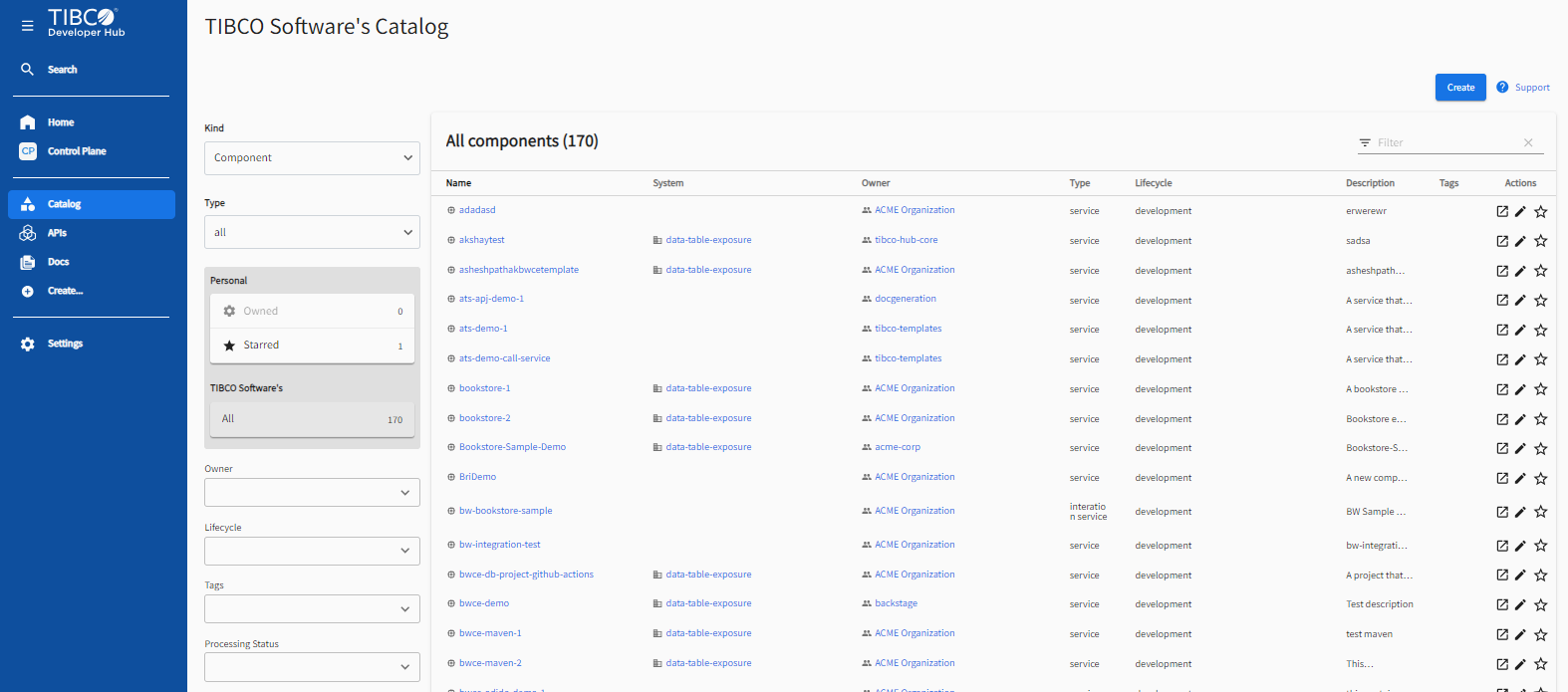Open the tibco-hub-core owner link
This screenshot has height=692, width=1568.
tap(907, 240)
